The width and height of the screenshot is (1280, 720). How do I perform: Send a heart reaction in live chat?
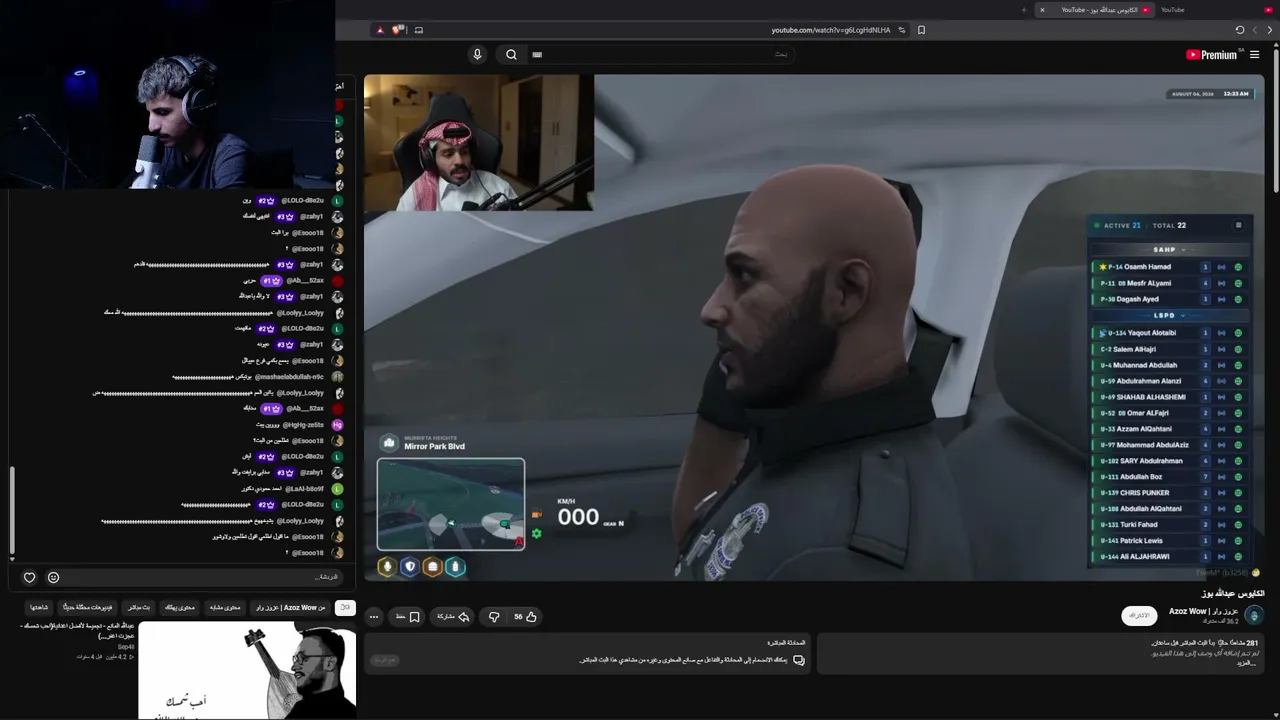click(x=29, y=577)
